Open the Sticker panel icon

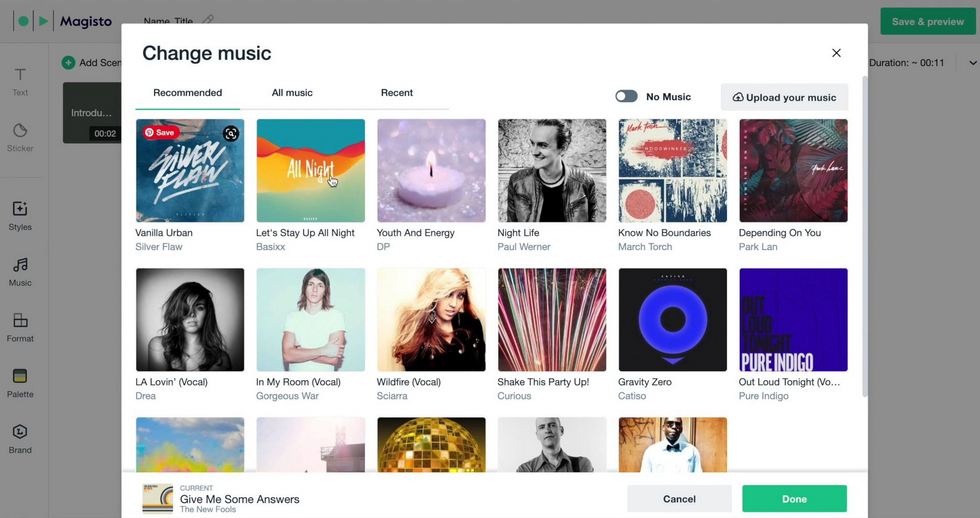(20, 137)
